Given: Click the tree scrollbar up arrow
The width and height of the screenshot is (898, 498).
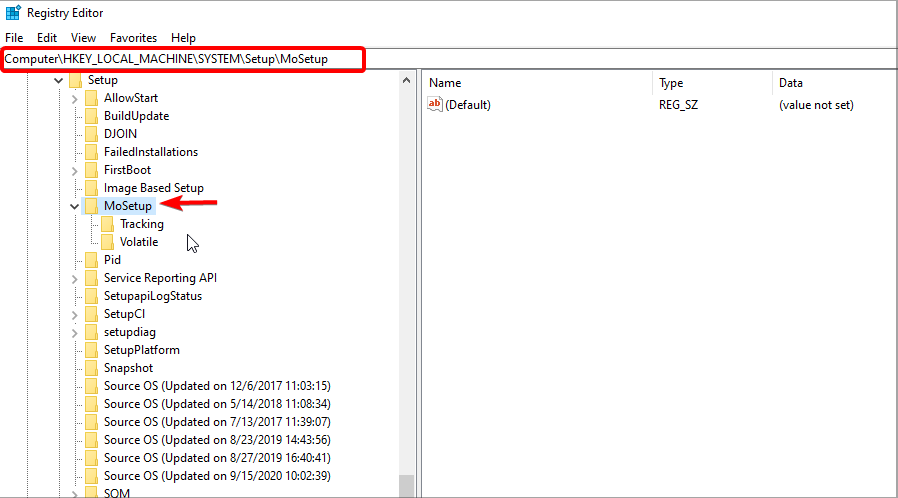Looking at the screenshot, I should click(407, 80).
